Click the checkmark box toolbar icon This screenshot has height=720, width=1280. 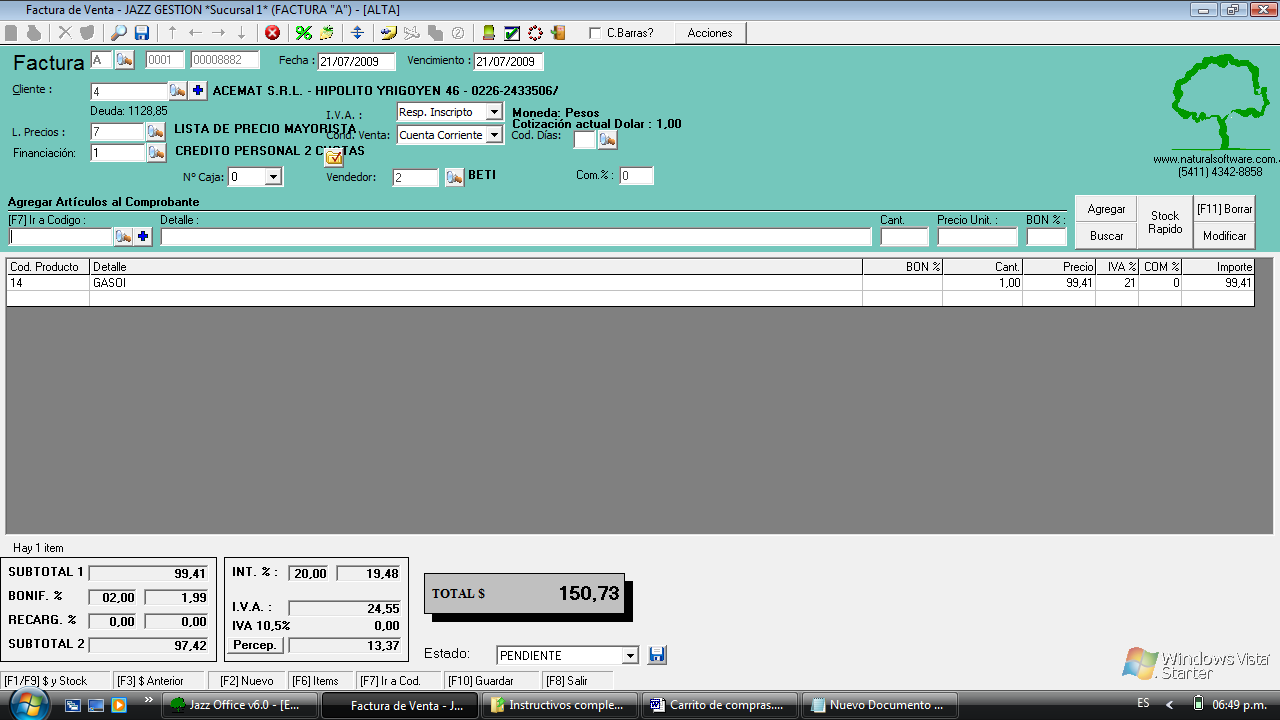[512, 33]
